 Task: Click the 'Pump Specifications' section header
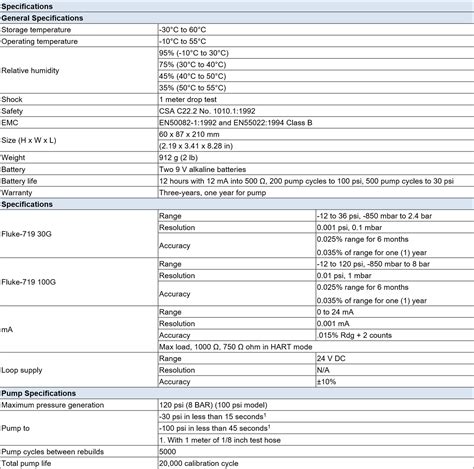coord(38,393)
